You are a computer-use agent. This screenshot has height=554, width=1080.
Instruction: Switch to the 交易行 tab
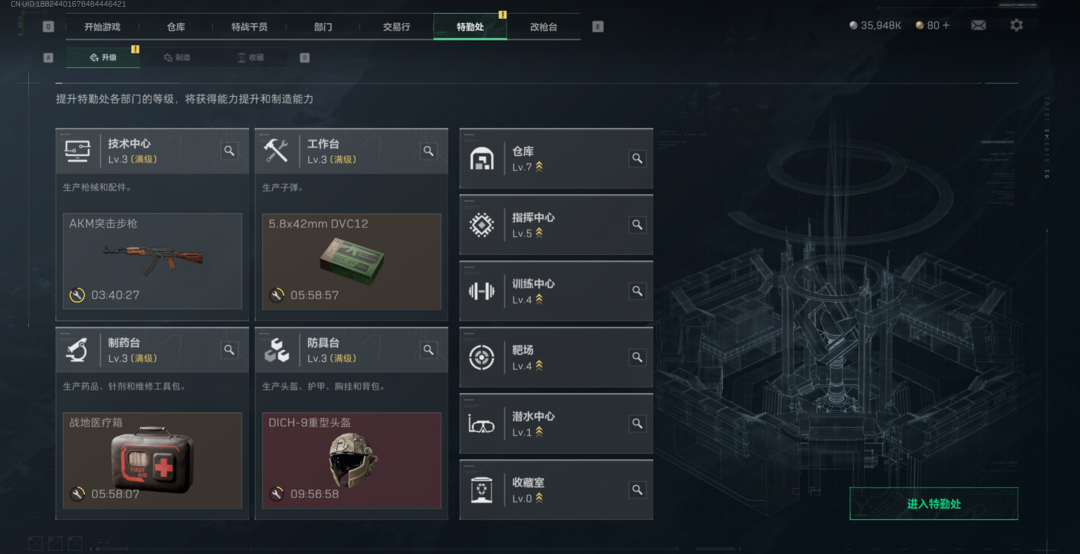(x=397, y=27)
